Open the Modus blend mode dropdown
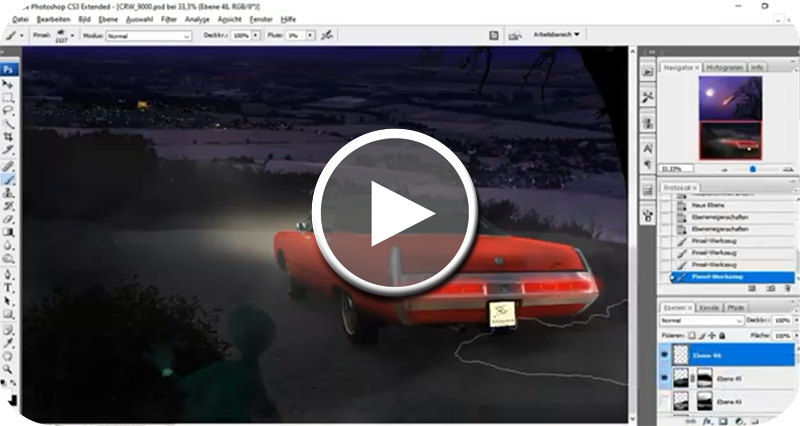The width and height of the screenshot is (800, 426). [x=149, y=36]
